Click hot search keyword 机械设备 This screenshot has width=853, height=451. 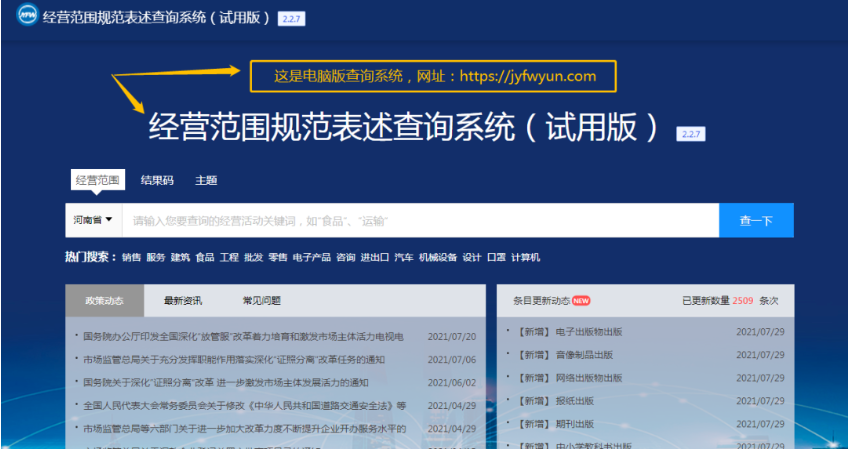pyautogui.click(x=437, y=258)
